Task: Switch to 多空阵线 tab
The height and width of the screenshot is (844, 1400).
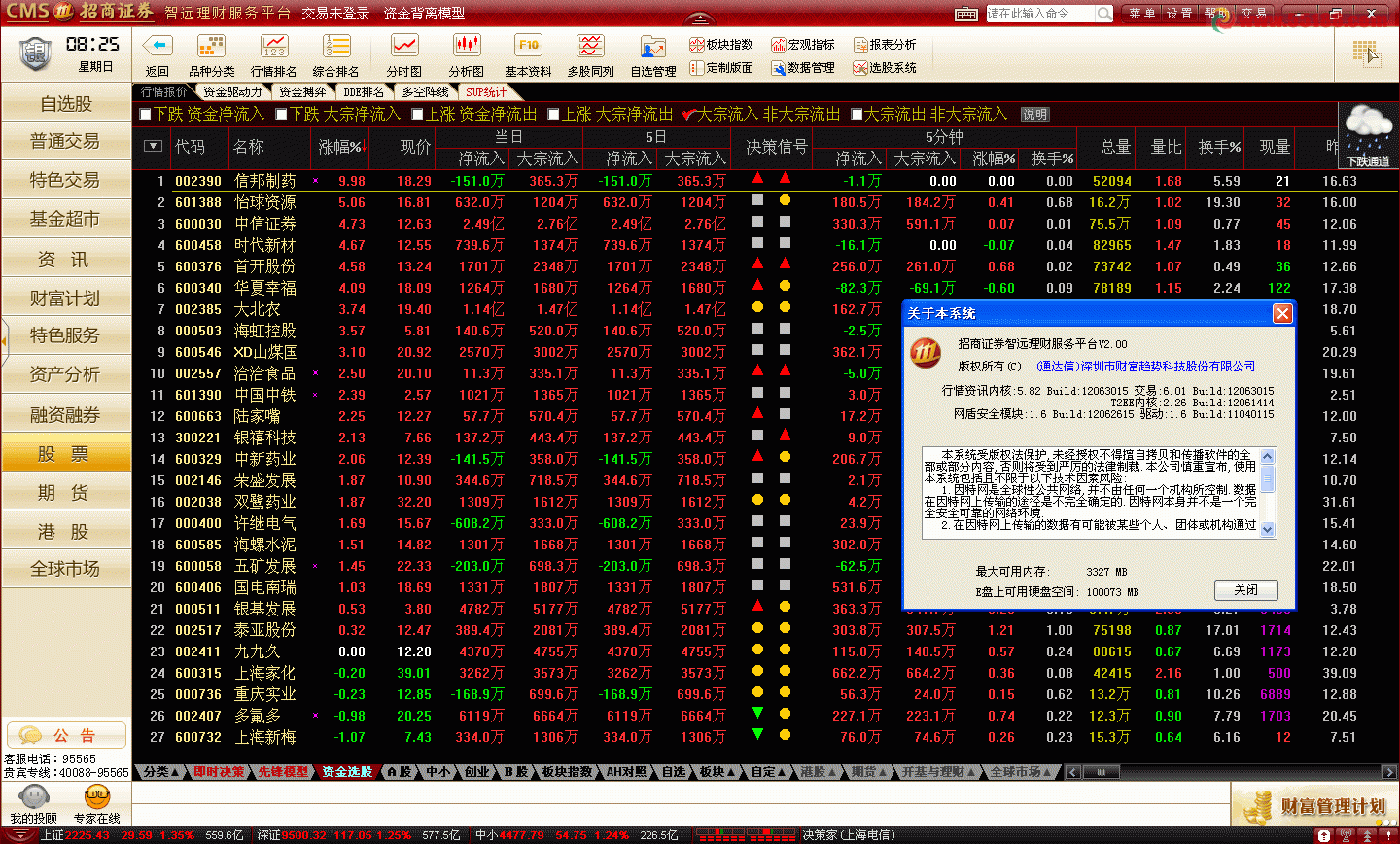Action: click(425, 92)
